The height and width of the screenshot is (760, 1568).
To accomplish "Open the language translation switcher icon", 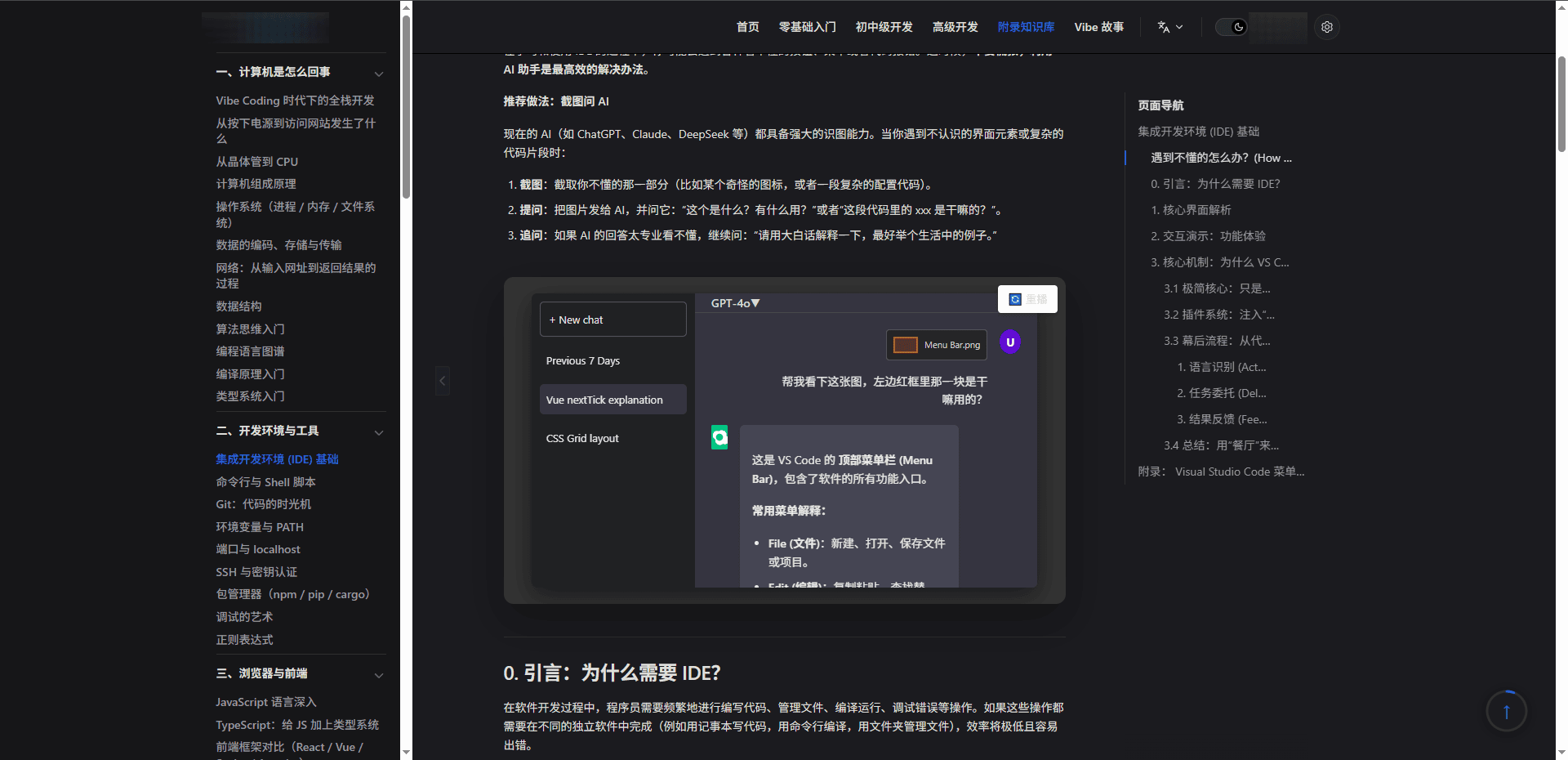I will click(x=1169, y=27).
